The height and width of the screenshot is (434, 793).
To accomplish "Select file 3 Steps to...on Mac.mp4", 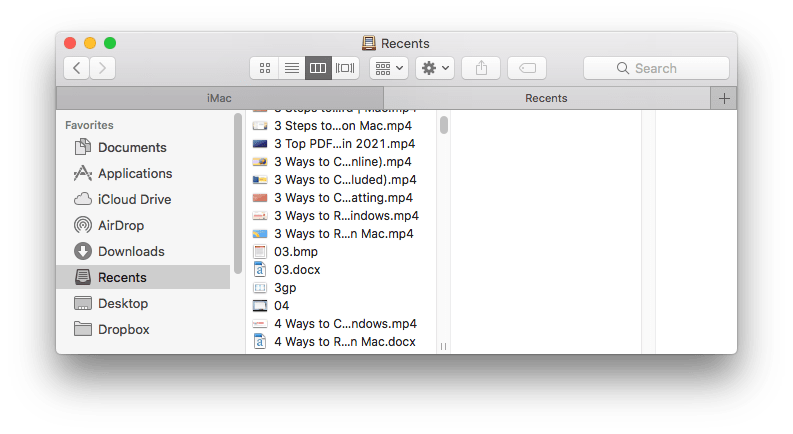I will click(340, 125).
